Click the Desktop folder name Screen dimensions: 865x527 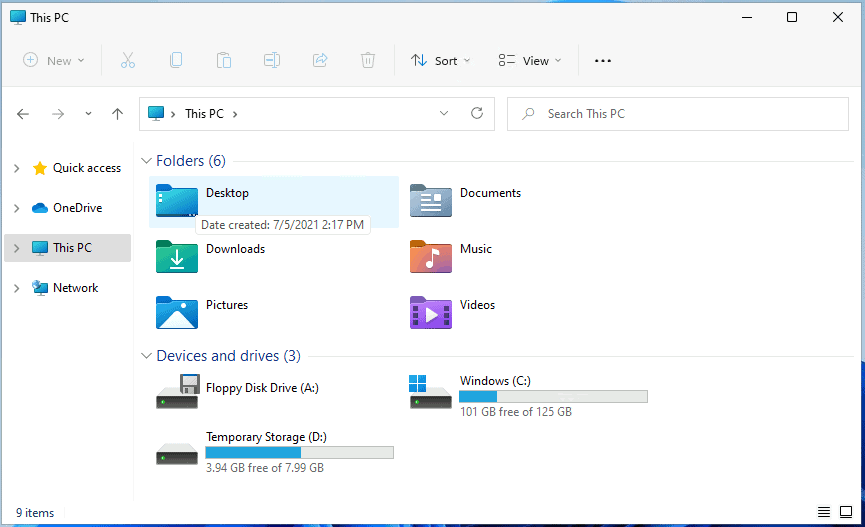227,193
